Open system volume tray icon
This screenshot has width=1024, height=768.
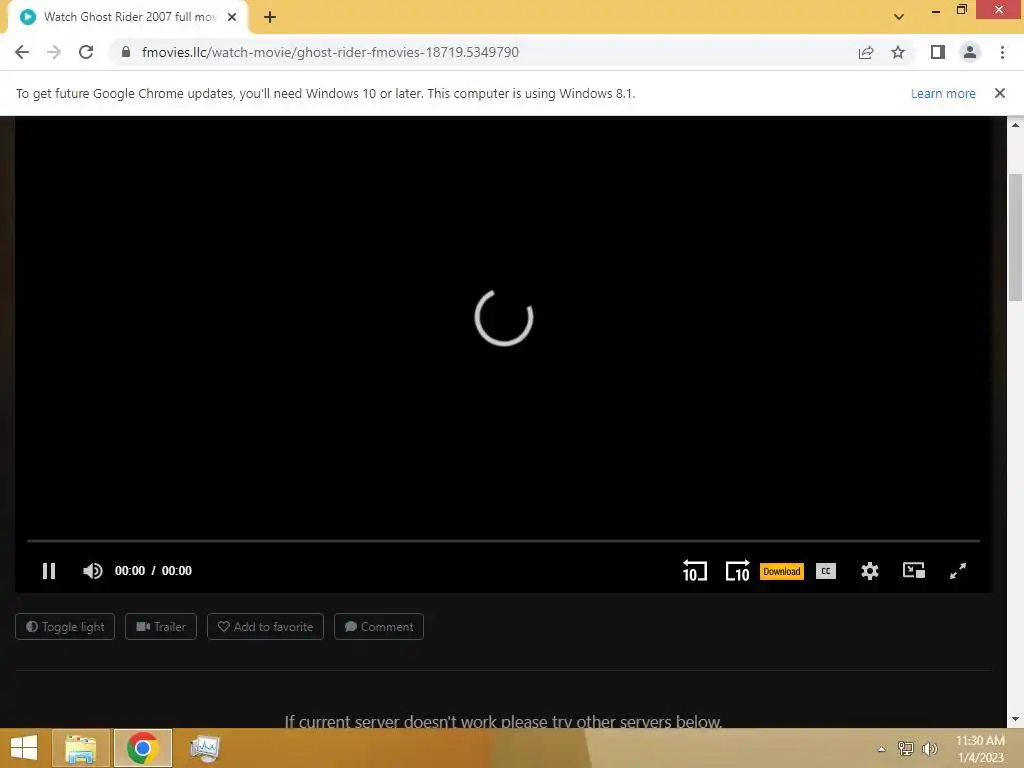tap(929, 748)
